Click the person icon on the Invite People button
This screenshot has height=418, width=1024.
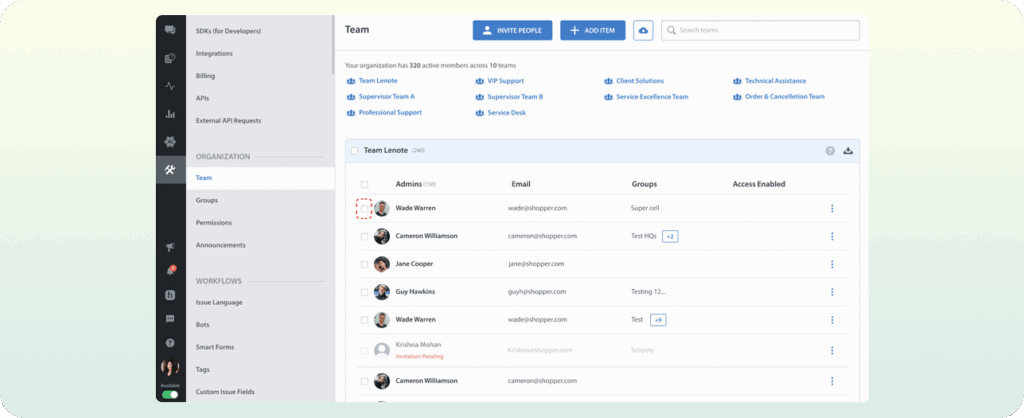point(487,30)
